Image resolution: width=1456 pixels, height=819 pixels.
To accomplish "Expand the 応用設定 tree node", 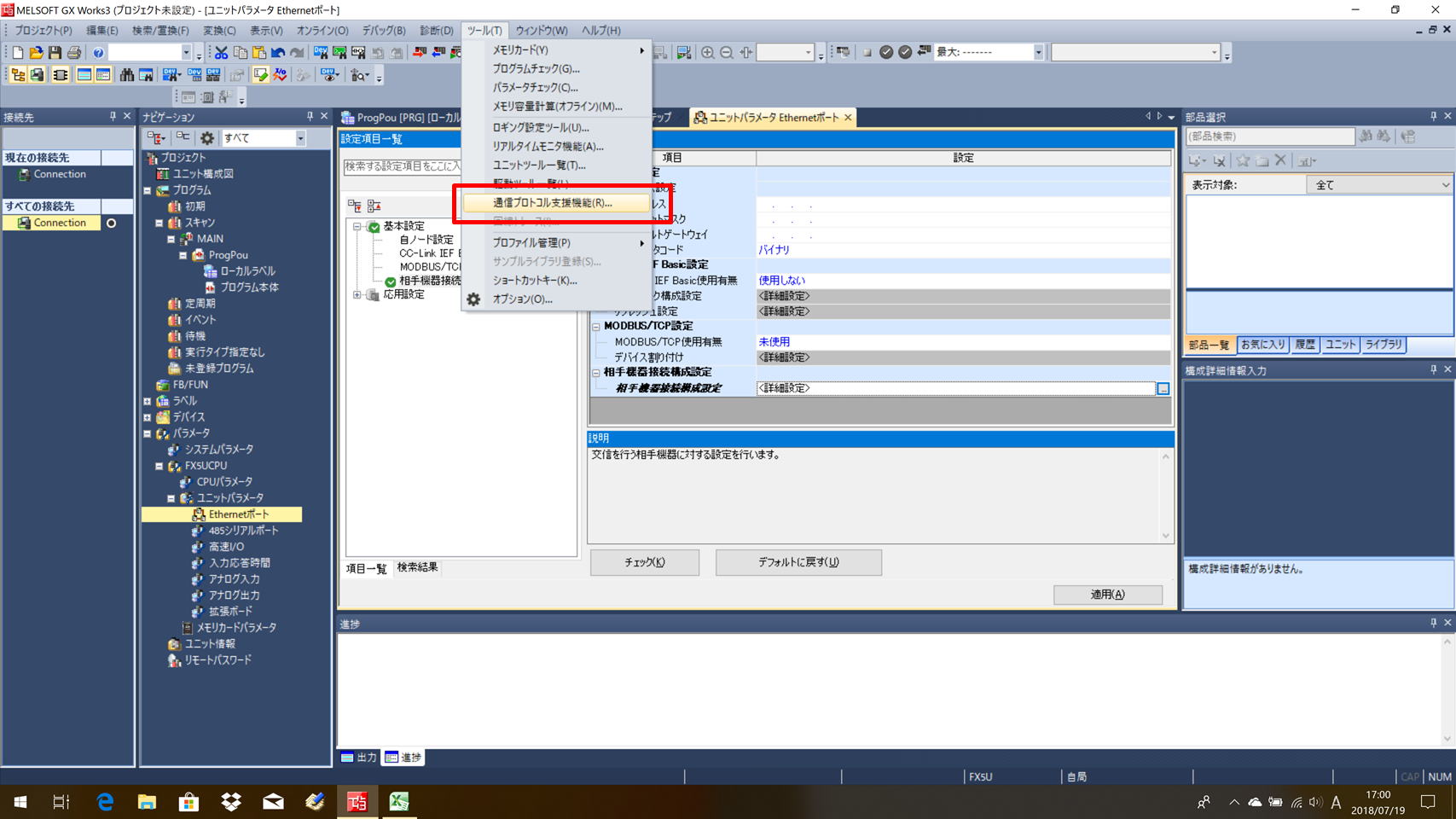I will 357,295.
